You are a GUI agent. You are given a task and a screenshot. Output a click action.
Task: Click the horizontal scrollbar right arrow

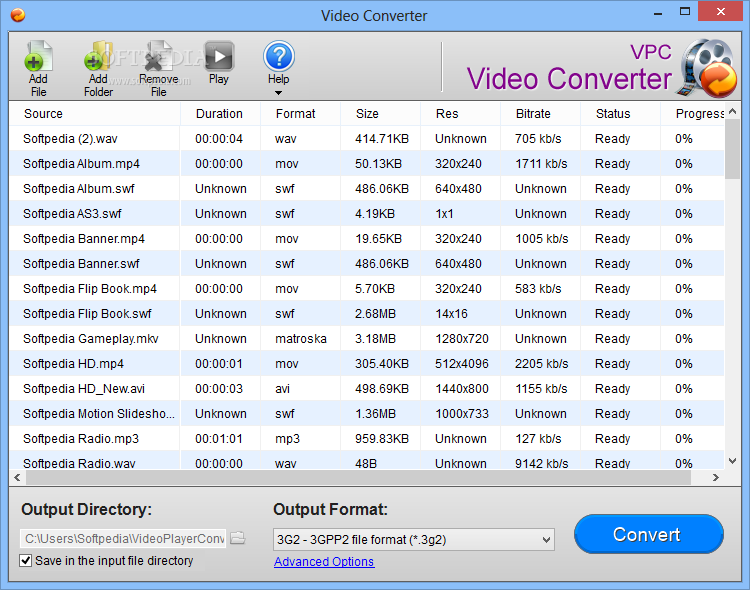point(716,477)
